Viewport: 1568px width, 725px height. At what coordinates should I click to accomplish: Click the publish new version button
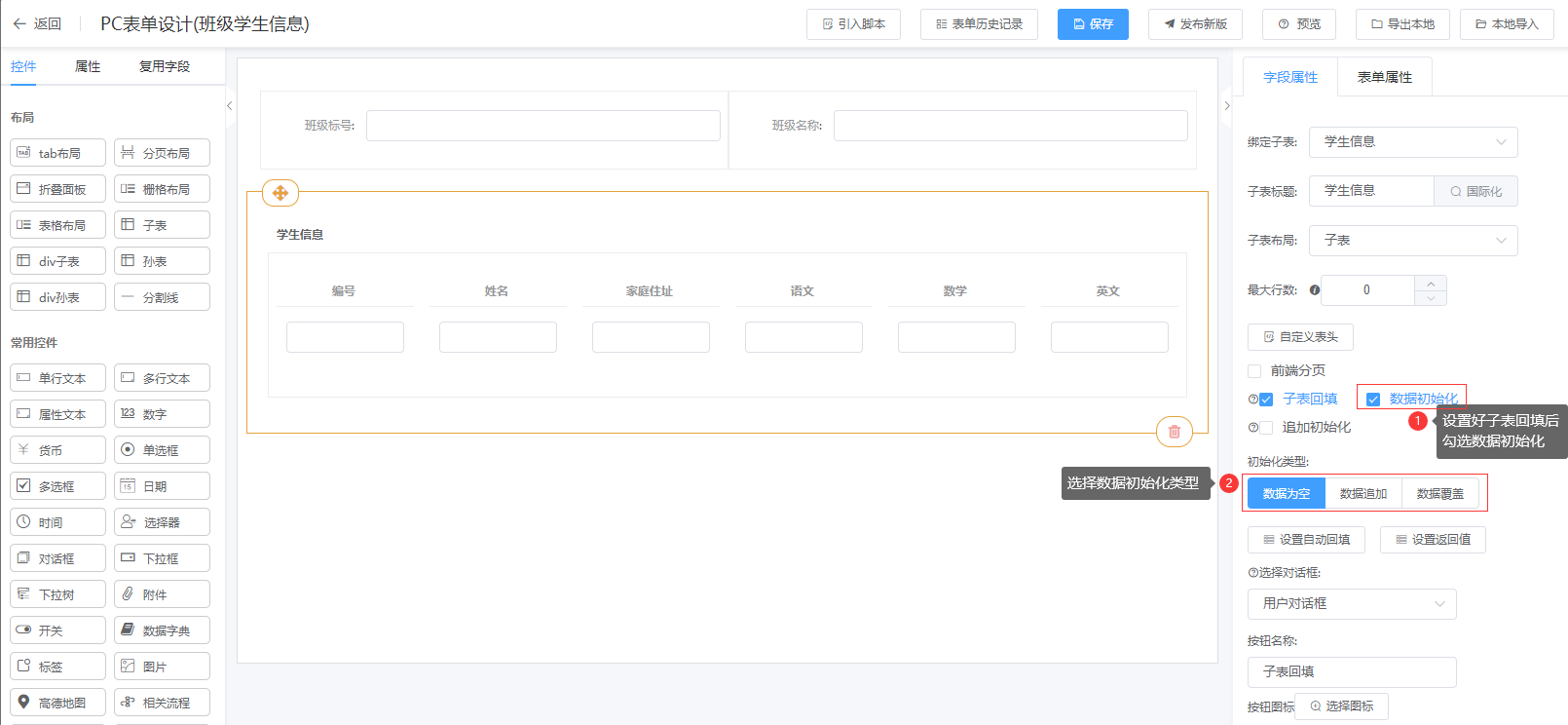(1195, 24)
